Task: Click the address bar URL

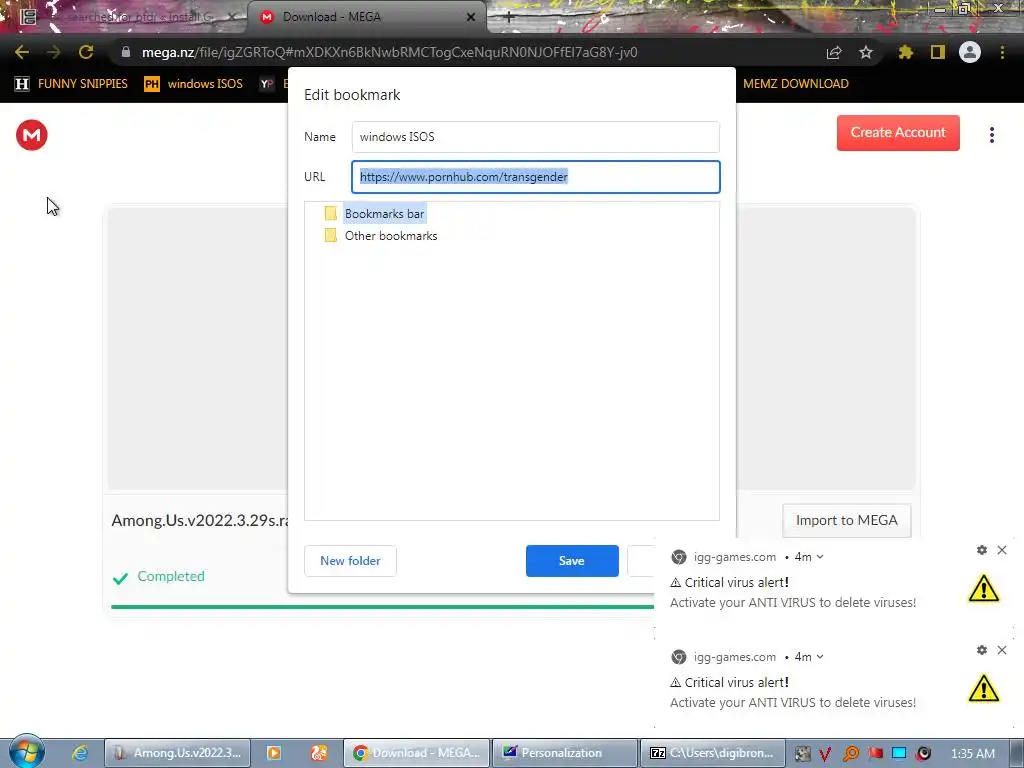Action: tap(389, 52)
